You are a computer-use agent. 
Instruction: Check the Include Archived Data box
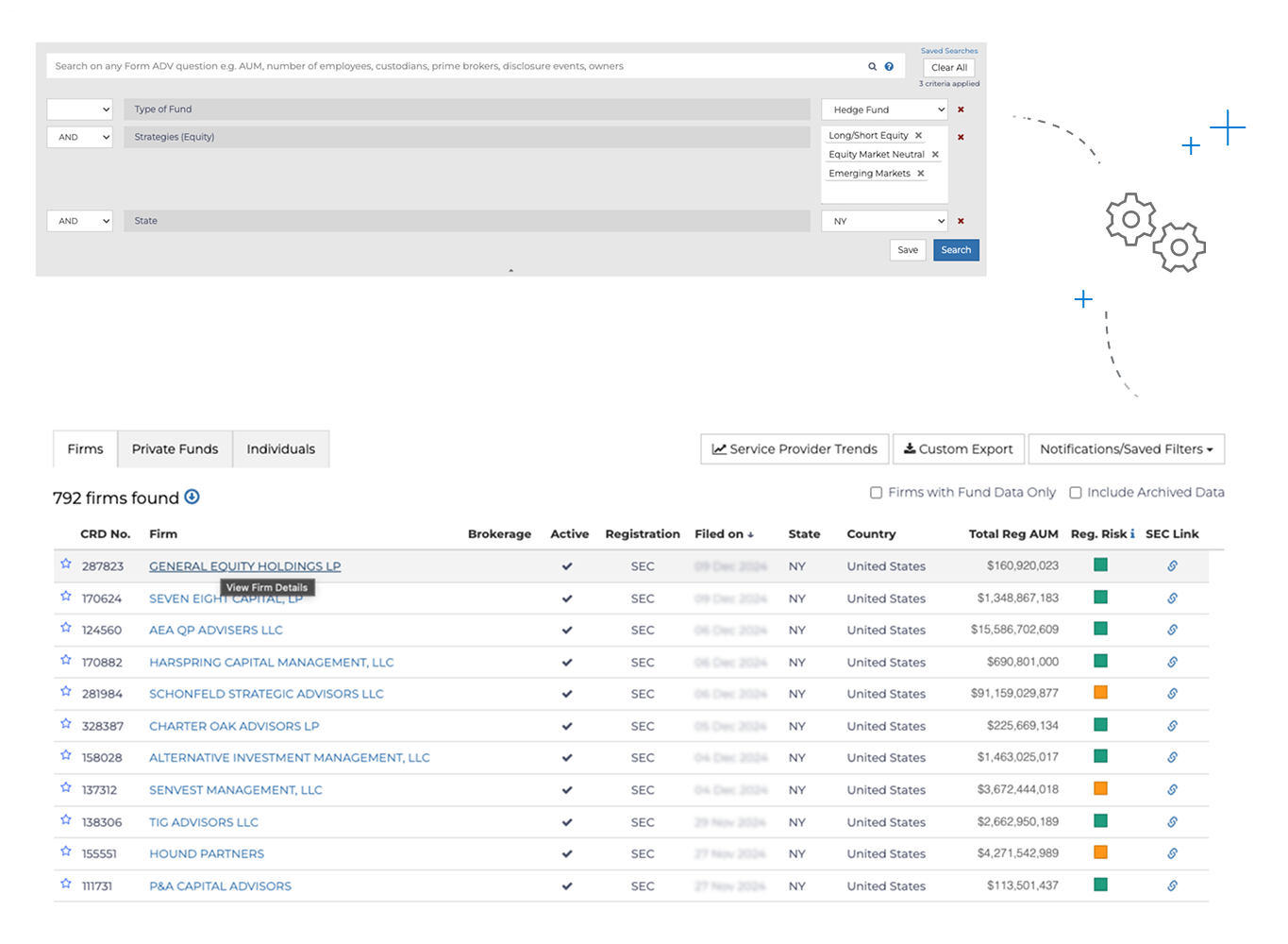pyautogui.click(x=1075, y=493)
